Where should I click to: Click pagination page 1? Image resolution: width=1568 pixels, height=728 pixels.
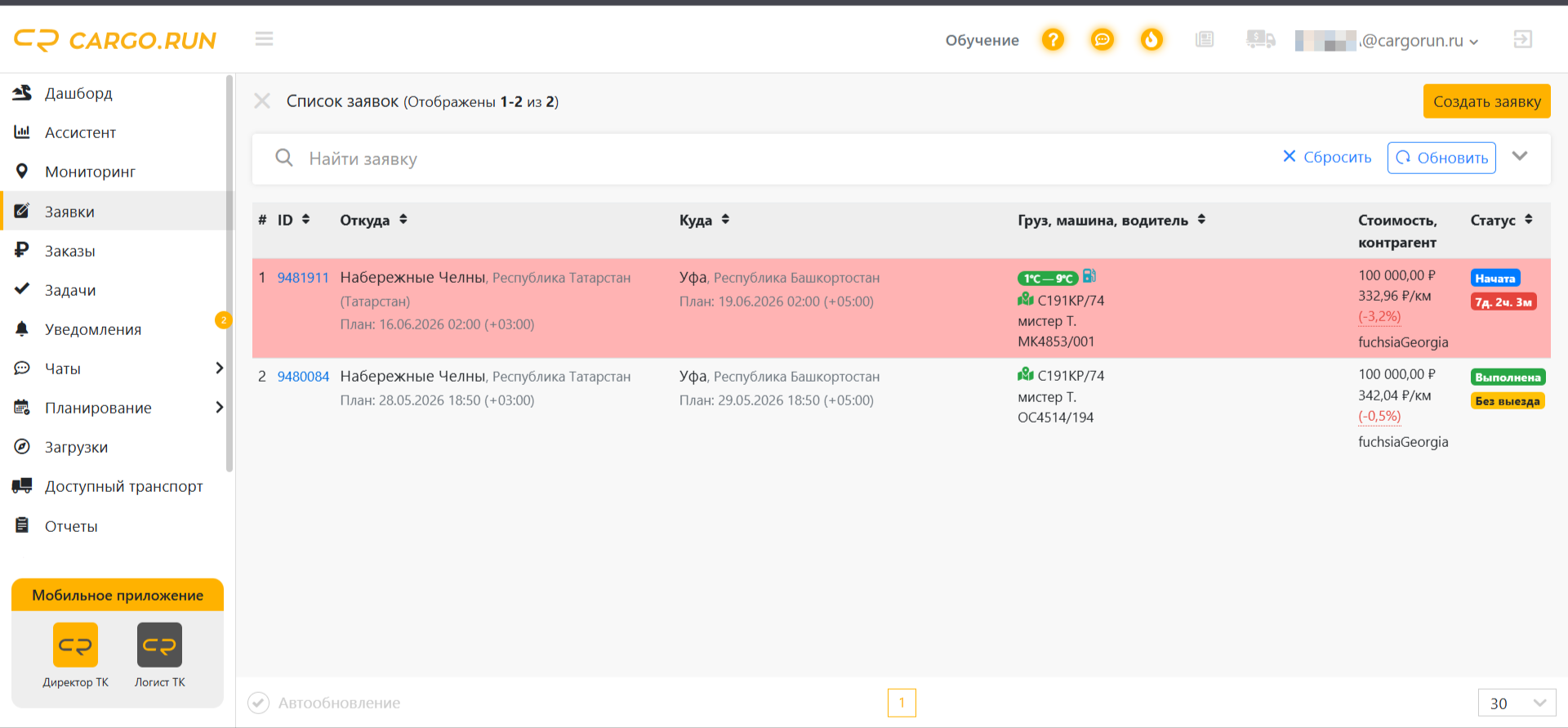pyautogui.click(x=902, y=703)
